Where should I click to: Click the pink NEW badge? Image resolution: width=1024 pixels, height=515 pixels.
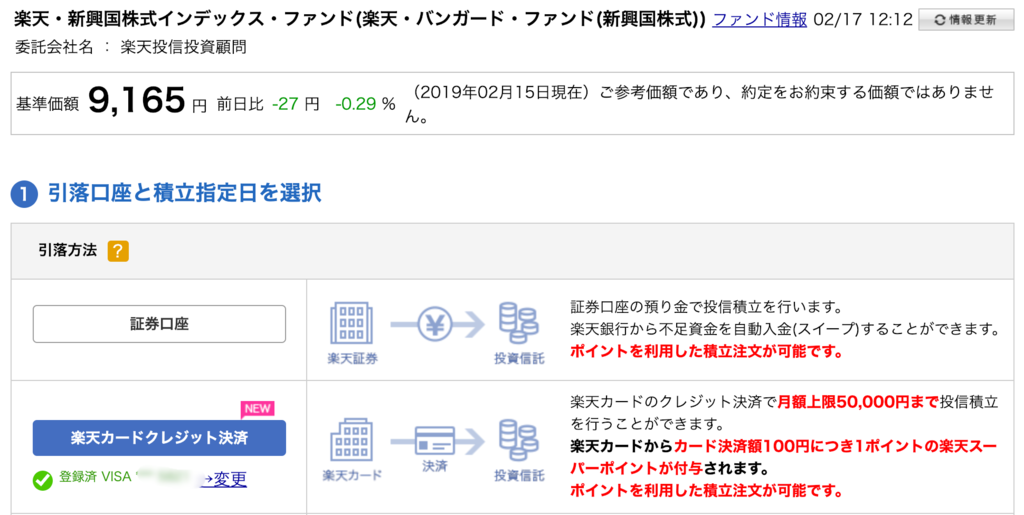(x=258, y=409)
